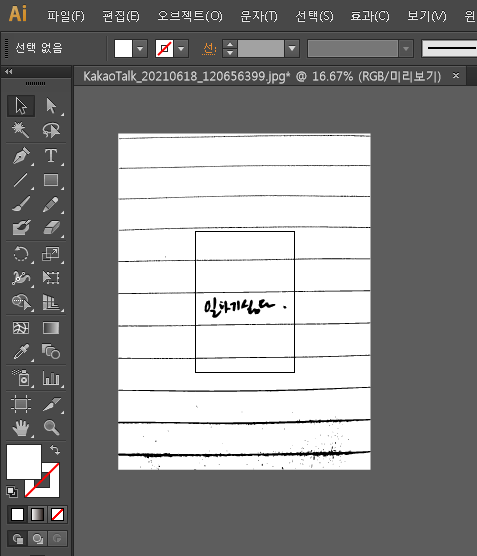Select the Warp tool
The height and width of the screenshot is (556, 477).
(x=21, y=278)
